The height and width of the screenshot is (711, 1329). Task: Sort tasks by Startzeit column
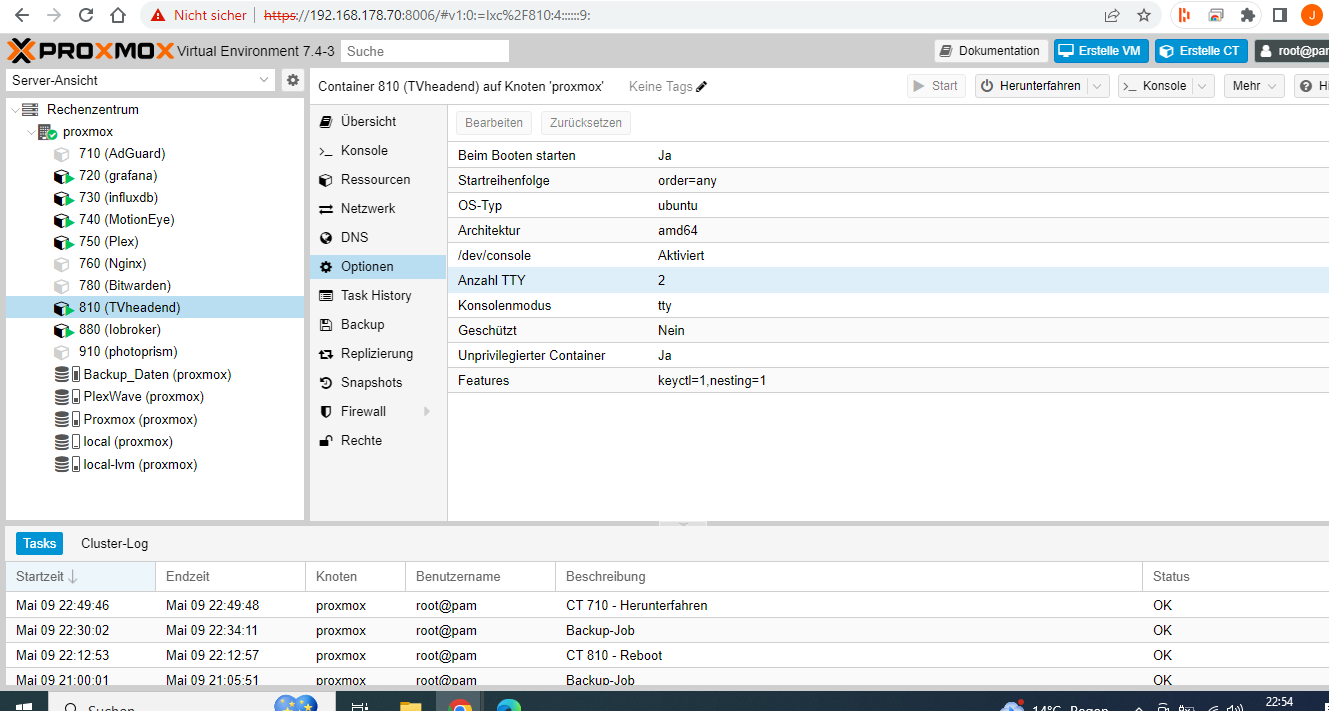point(81,576)
